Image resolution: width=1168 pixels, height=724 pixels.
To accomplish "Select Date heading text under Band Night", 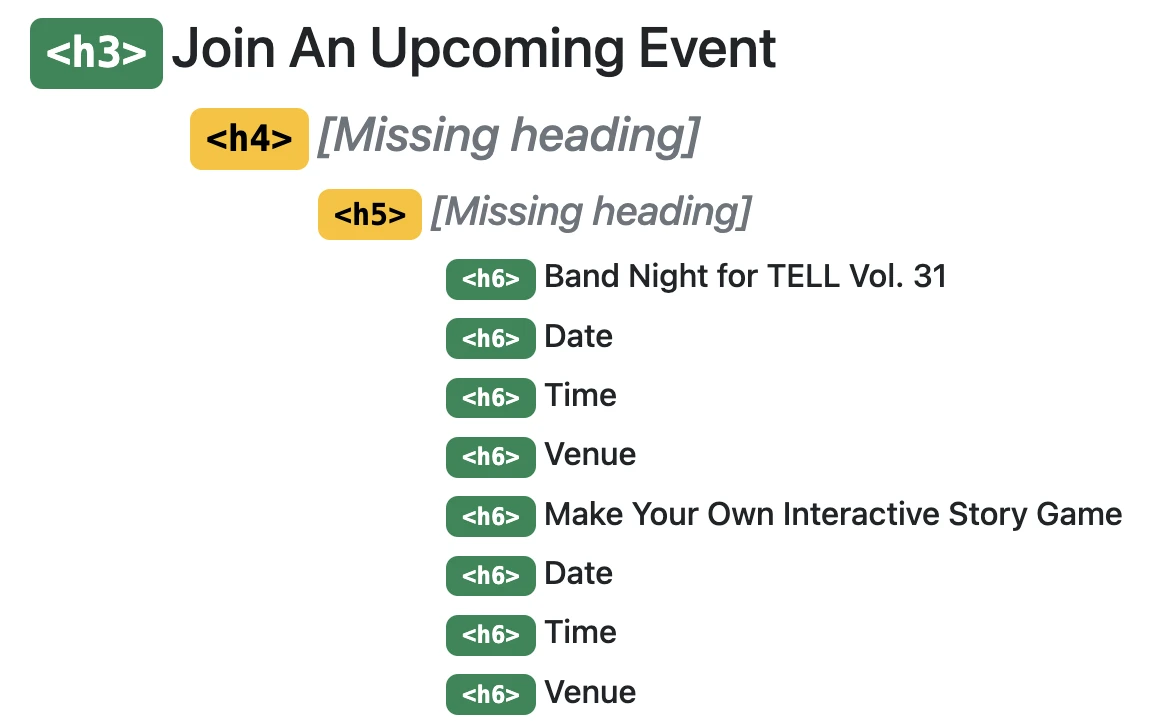I will [x=578, y=337].
